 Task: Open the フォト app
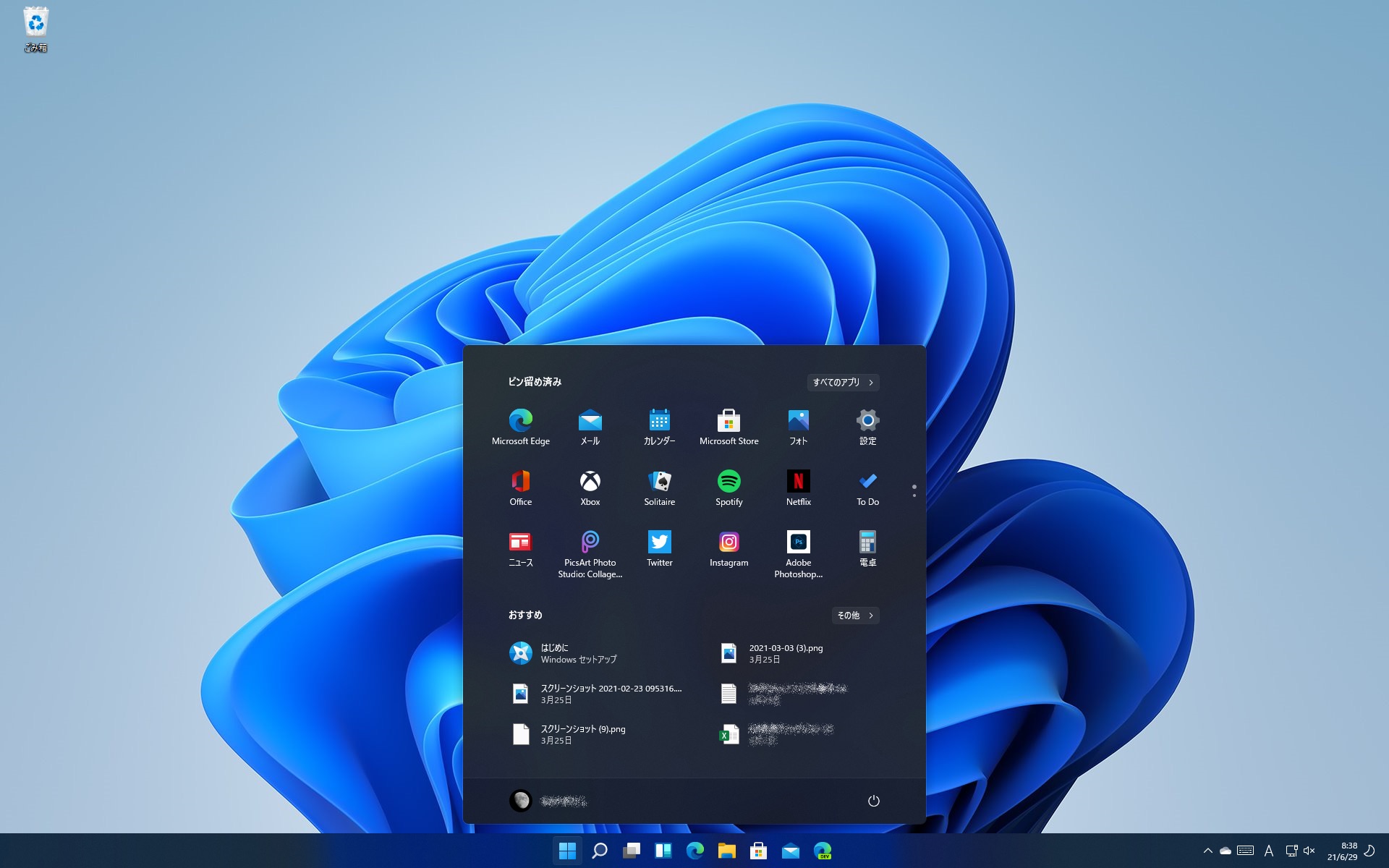point(798,427)
